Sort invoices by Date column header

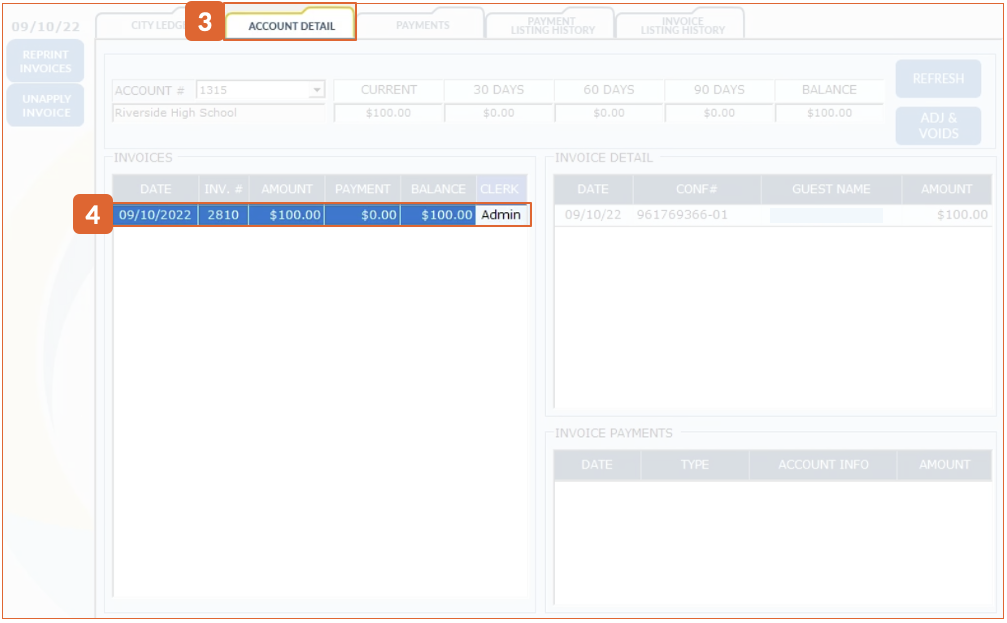click(x=155, y=189)
